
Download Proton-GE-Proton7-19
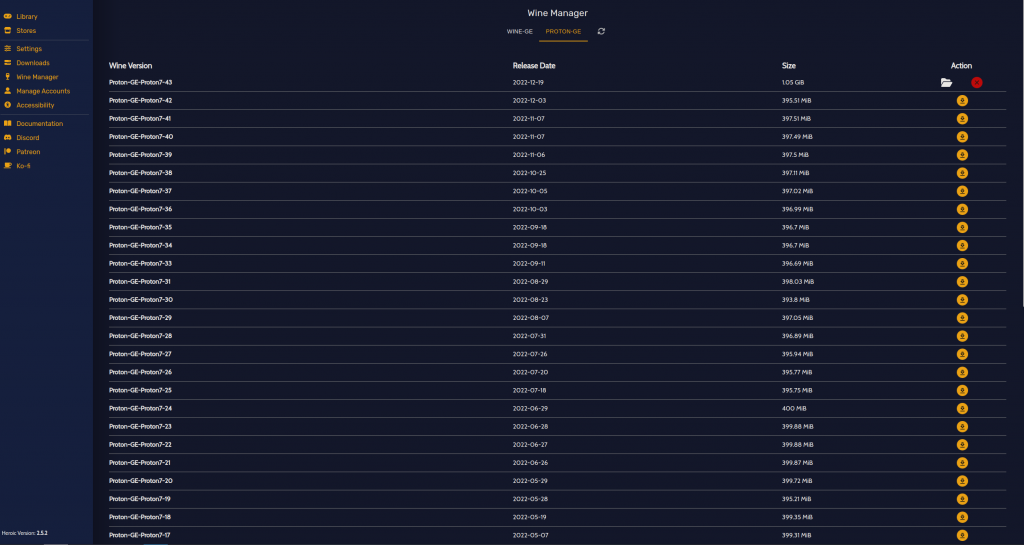click(962, 499)
